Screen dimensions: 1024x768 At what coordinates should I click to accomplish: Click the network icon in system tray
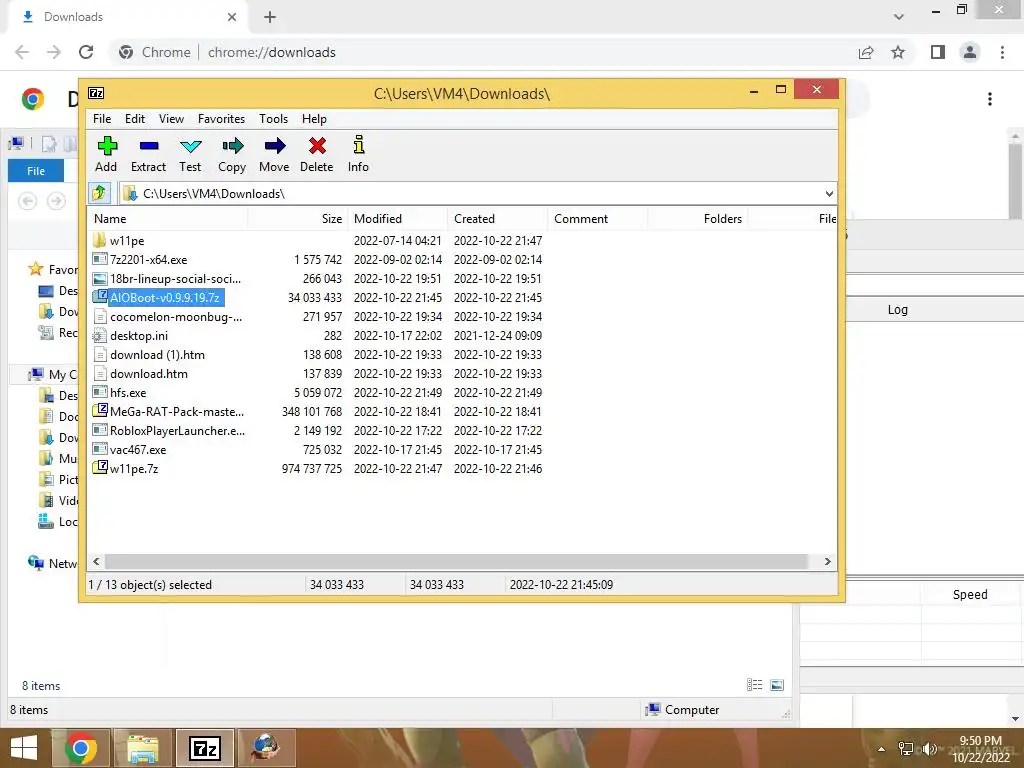[906, 748]
